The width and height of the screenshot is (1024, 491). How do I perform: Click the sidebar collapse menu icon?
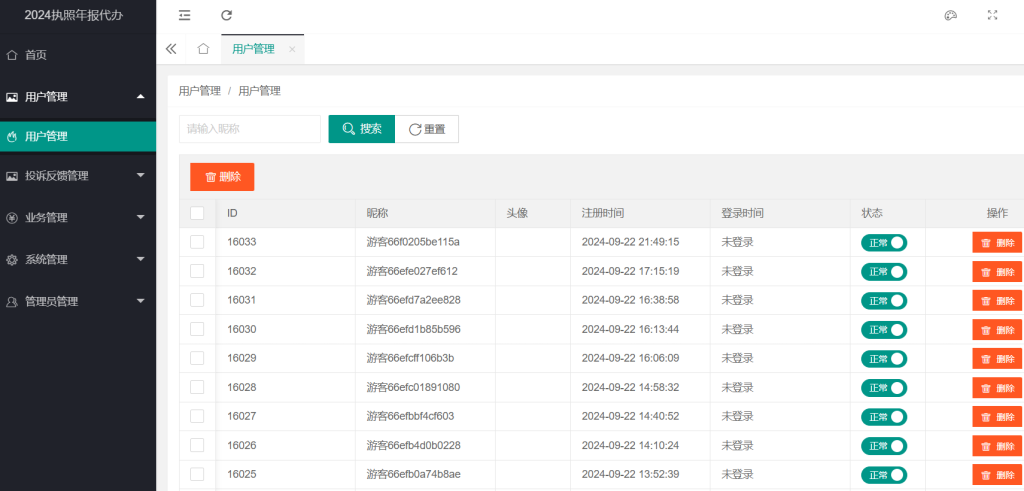pyautogui.click(x=185, y=15)
